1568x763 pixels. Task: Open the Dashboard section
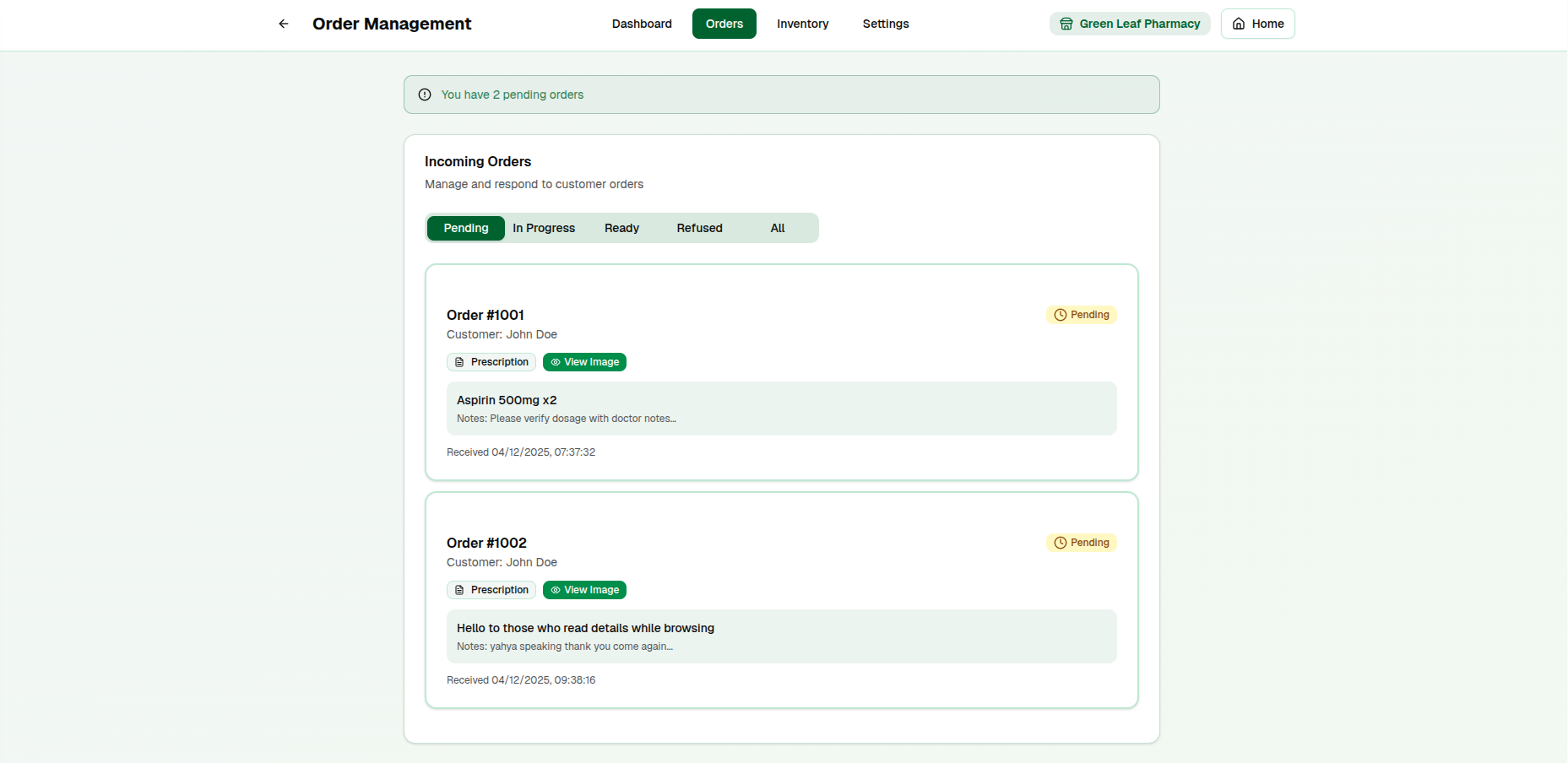click(642, 24)
